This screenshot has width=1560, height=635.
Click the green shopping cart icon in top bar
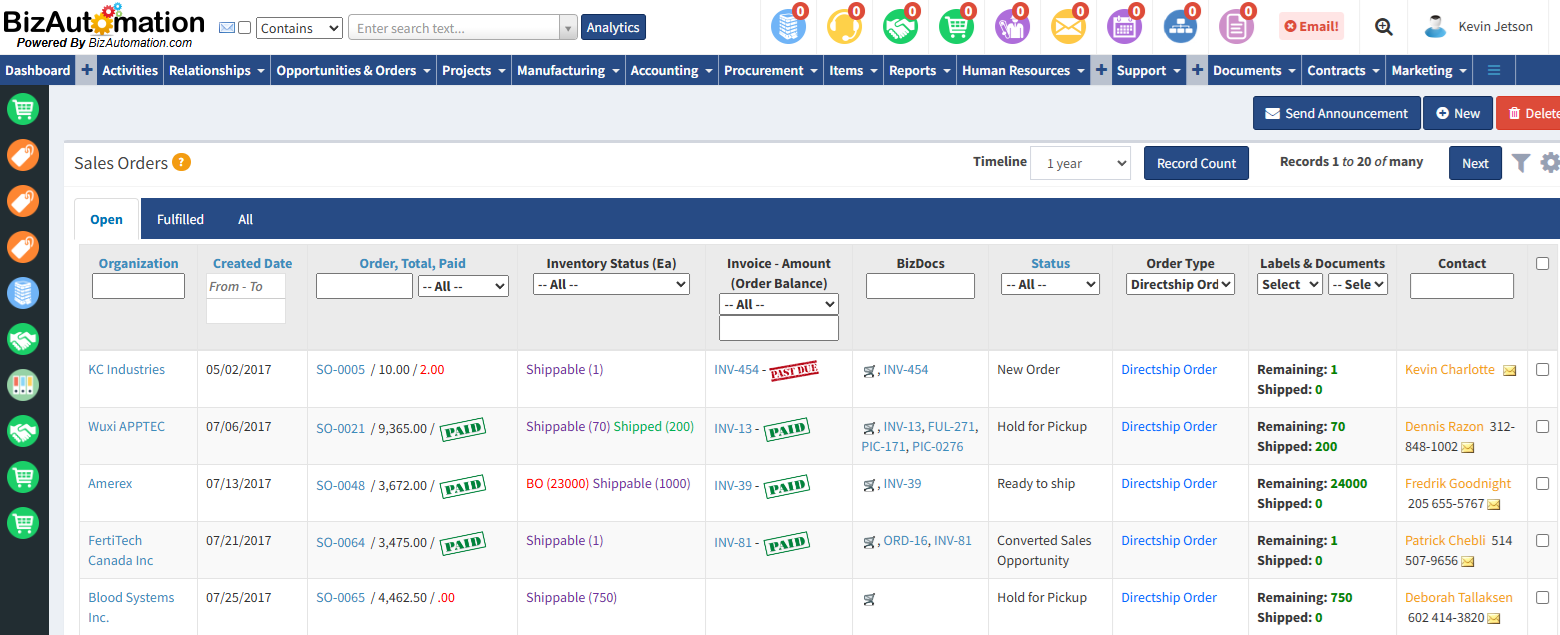pyautogui.click(x=956, y=27)
